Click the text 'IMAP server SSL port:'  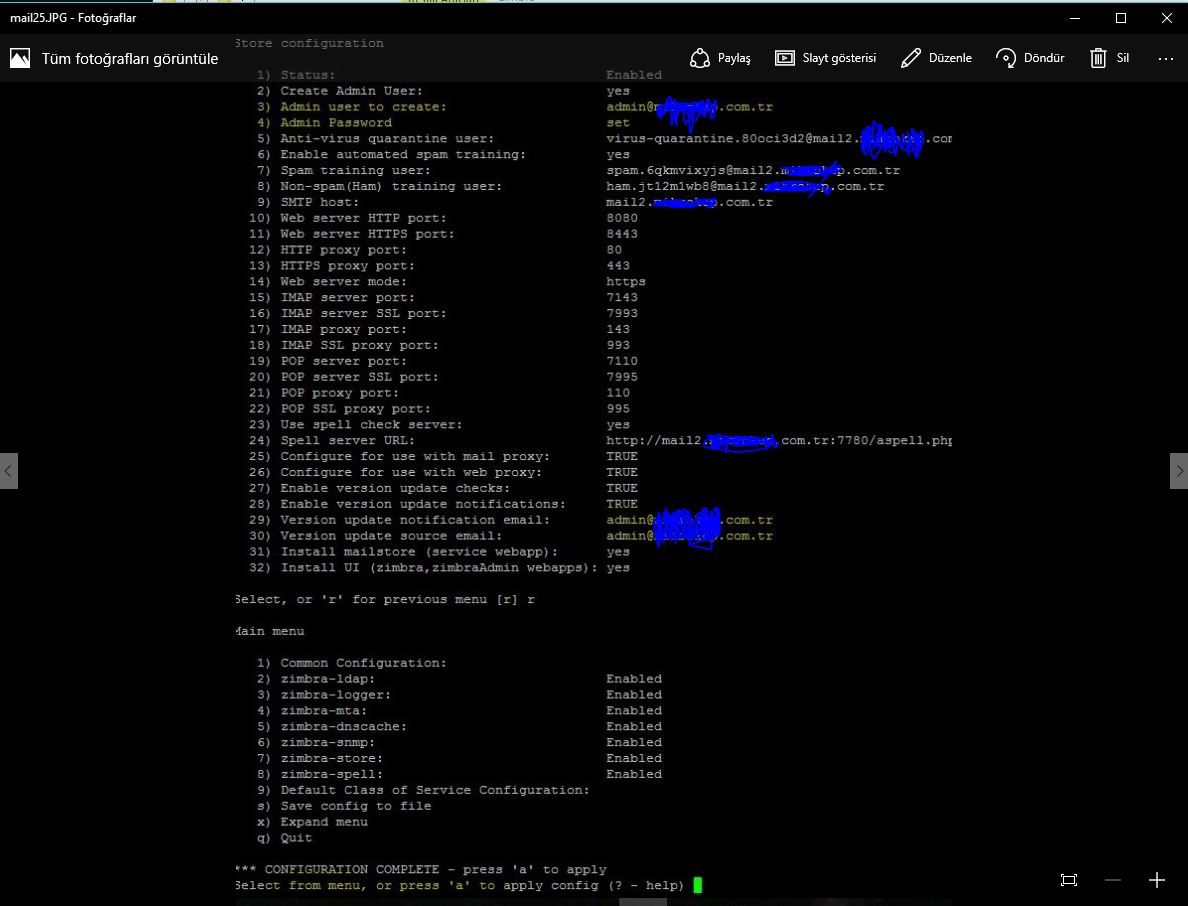(364, 314)
